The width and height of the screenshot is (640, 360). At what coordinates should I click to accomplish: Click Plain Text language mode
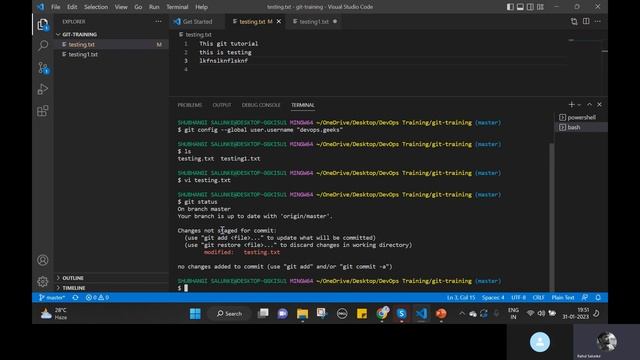pyautogui.click(x=563, y=298)
